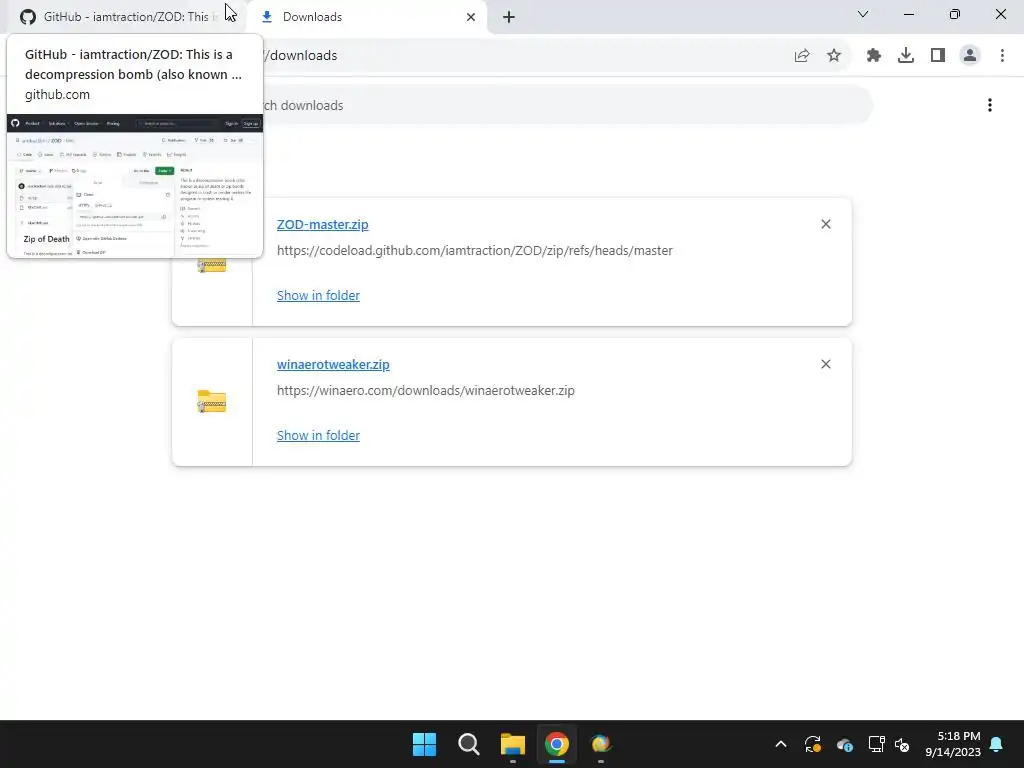Restore down the Chrome window
This screenshot has height=768, width=1024.
tap(955, 14)
